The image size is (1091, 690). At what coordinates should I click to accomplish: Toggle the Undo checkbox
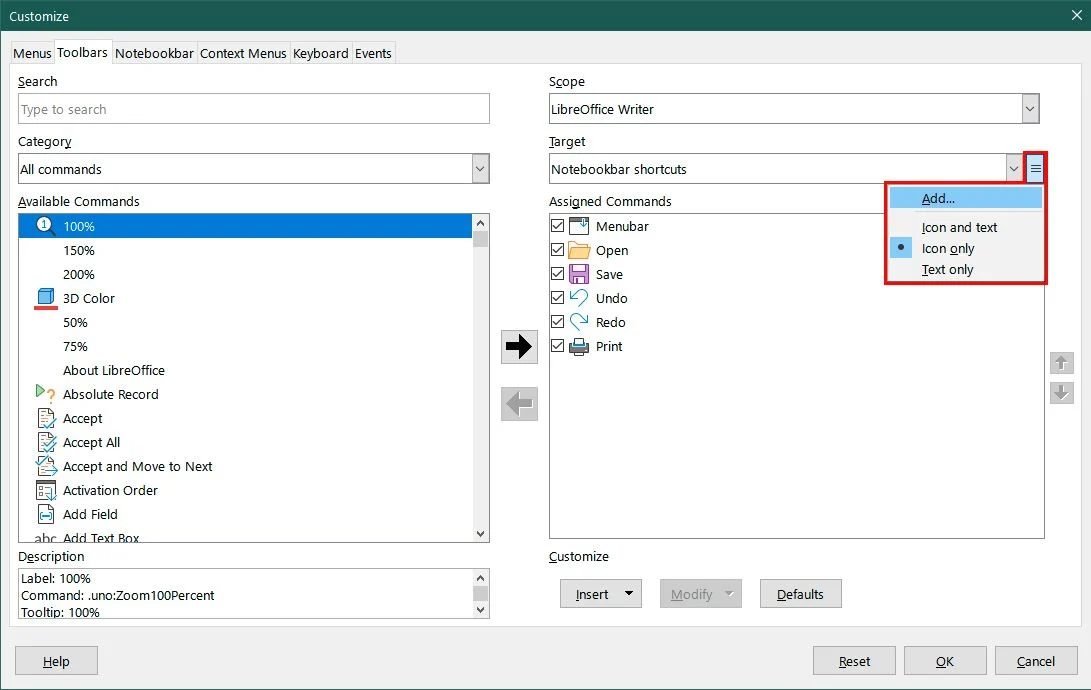(557, 298)
